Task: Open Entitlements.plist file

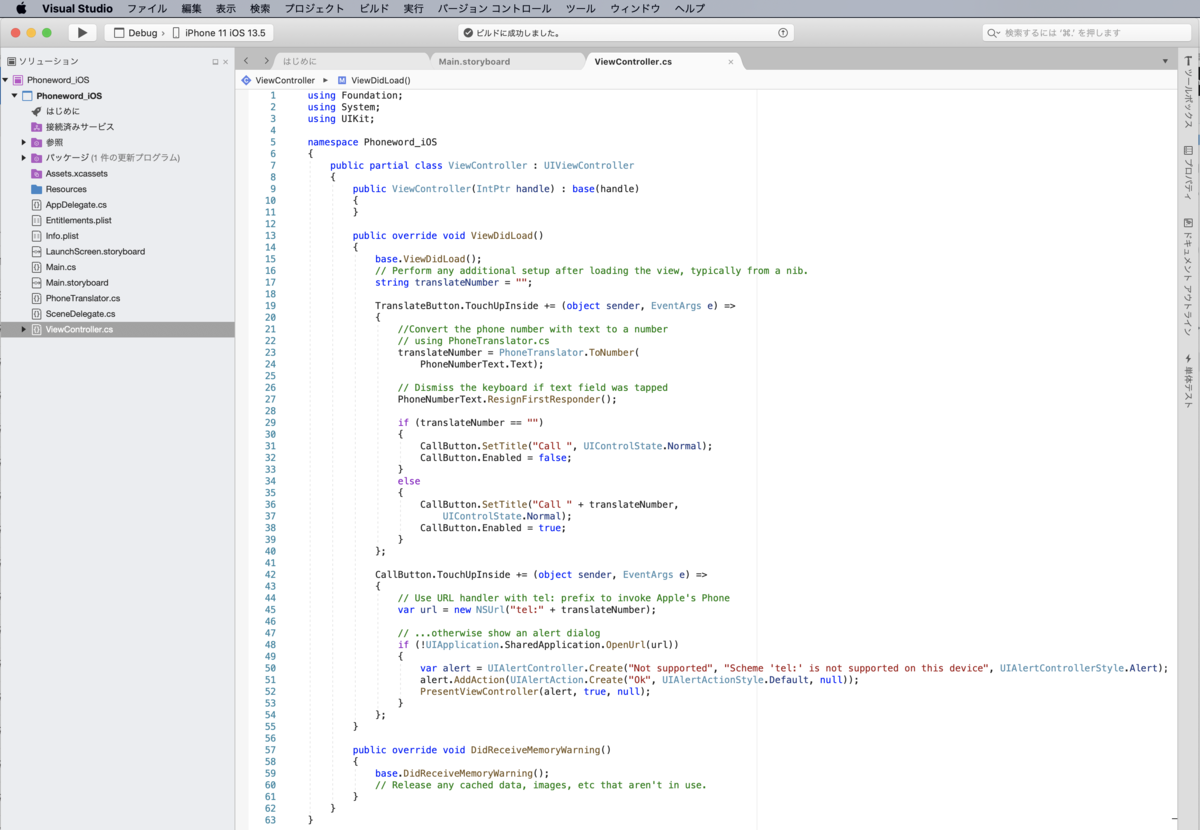Action: tap(78, 220)
